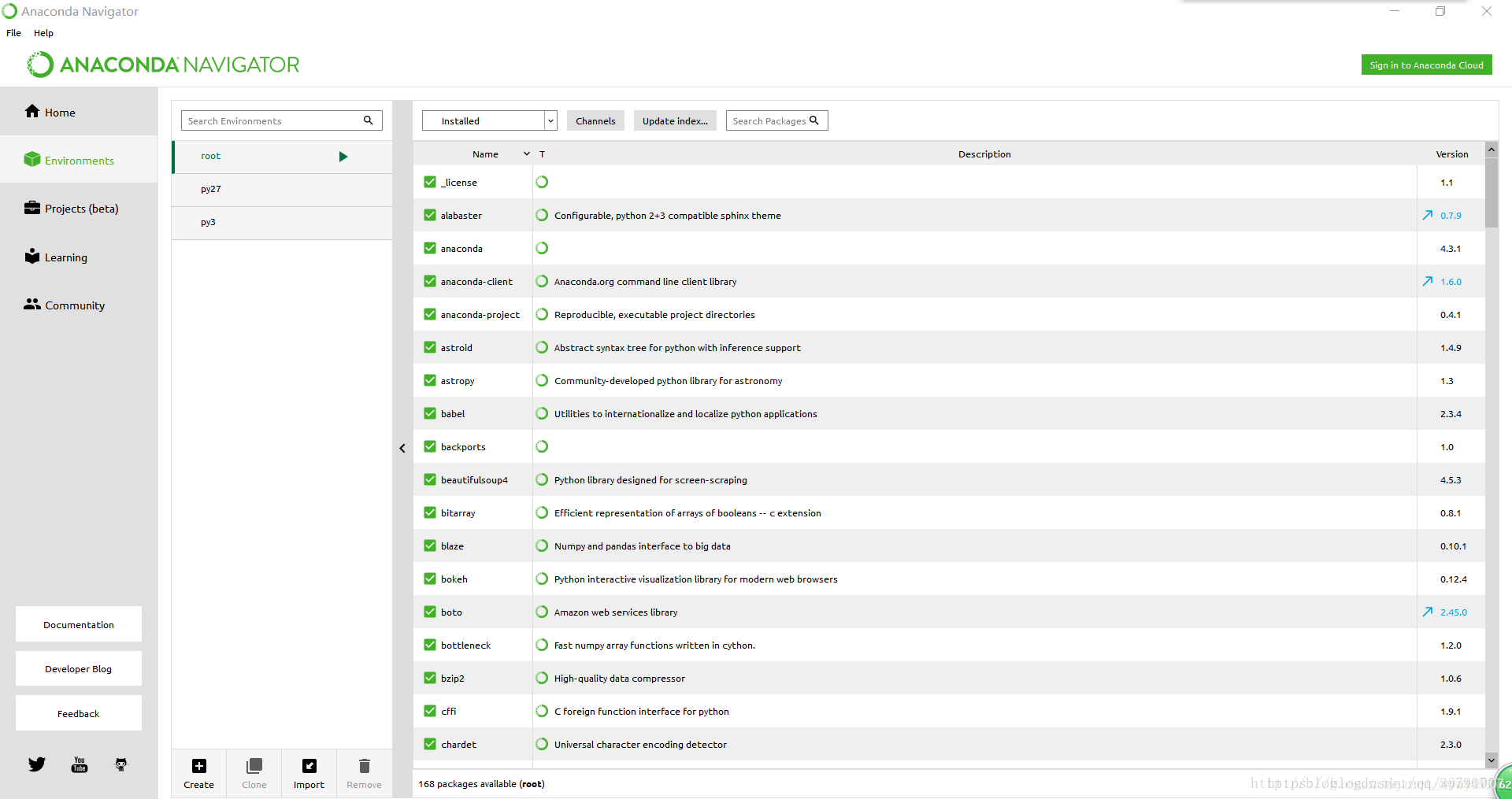Open the Developer Blog link
Viewport: 1512px width, 799px height.
coord(79,668)
